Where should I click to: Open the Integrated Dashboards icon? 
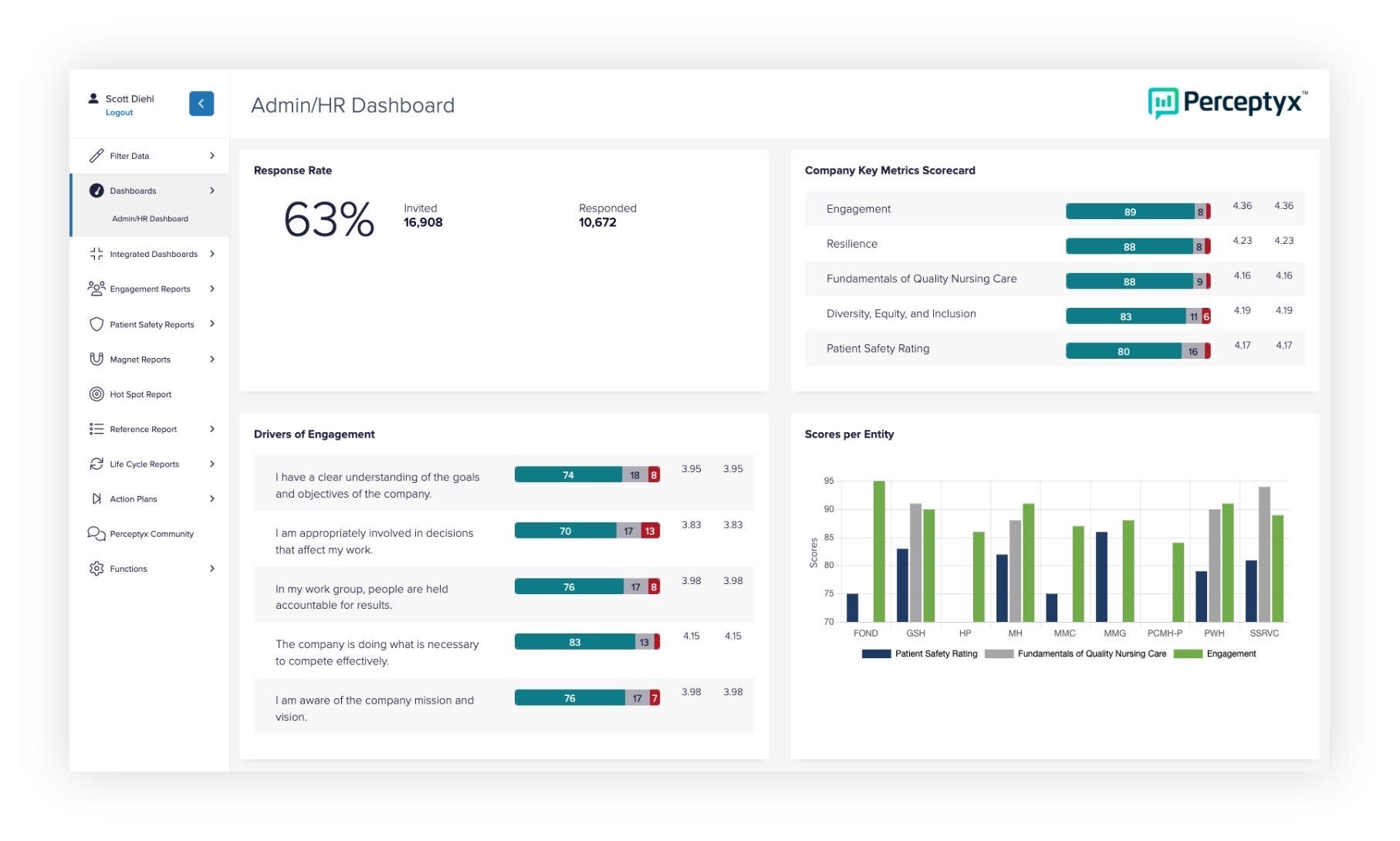(96, 253)
